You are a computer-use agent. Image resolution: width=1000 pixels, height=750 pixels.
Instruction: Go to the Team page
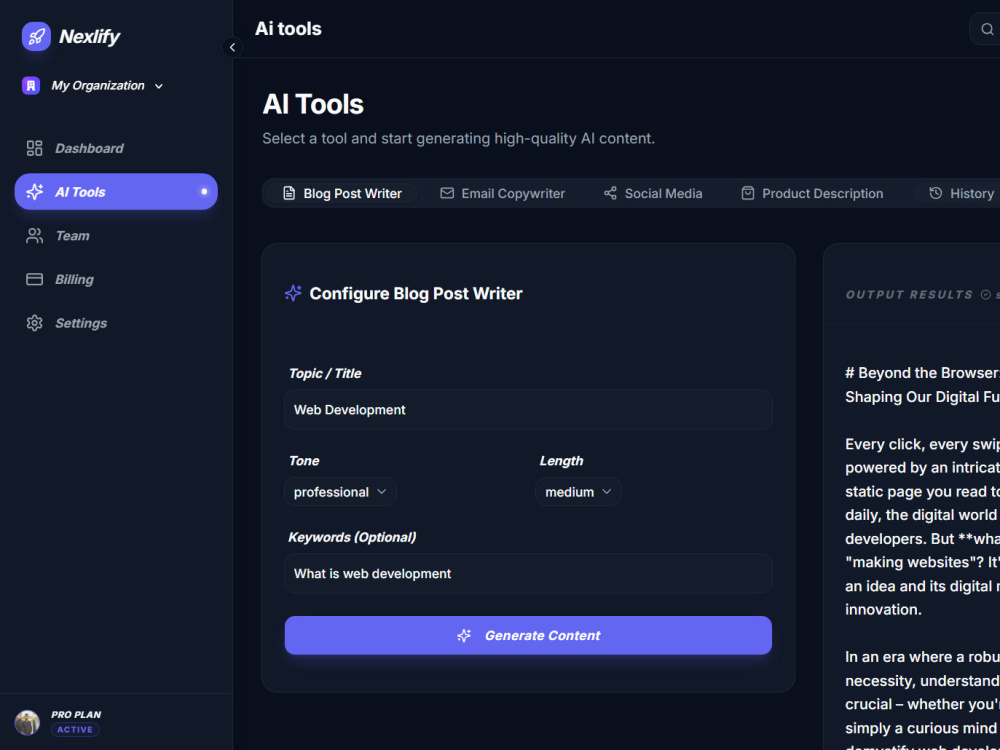tap(116, 236)
